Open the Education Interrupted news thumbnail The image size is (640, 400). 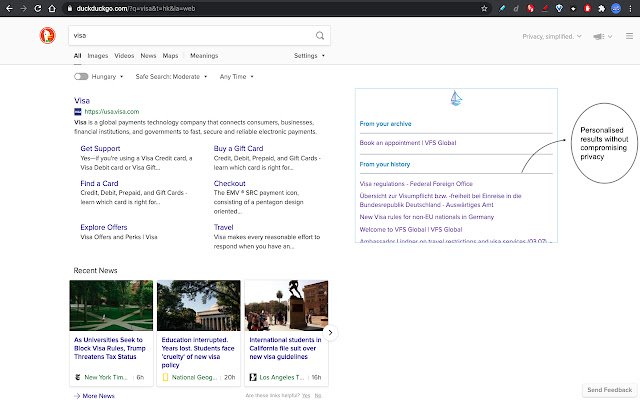[198, 305]
